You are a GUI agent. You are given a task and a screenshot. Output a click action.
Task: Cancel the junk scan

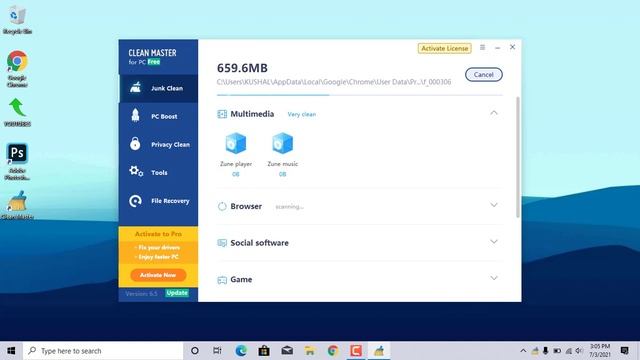[x=484, y=75]
